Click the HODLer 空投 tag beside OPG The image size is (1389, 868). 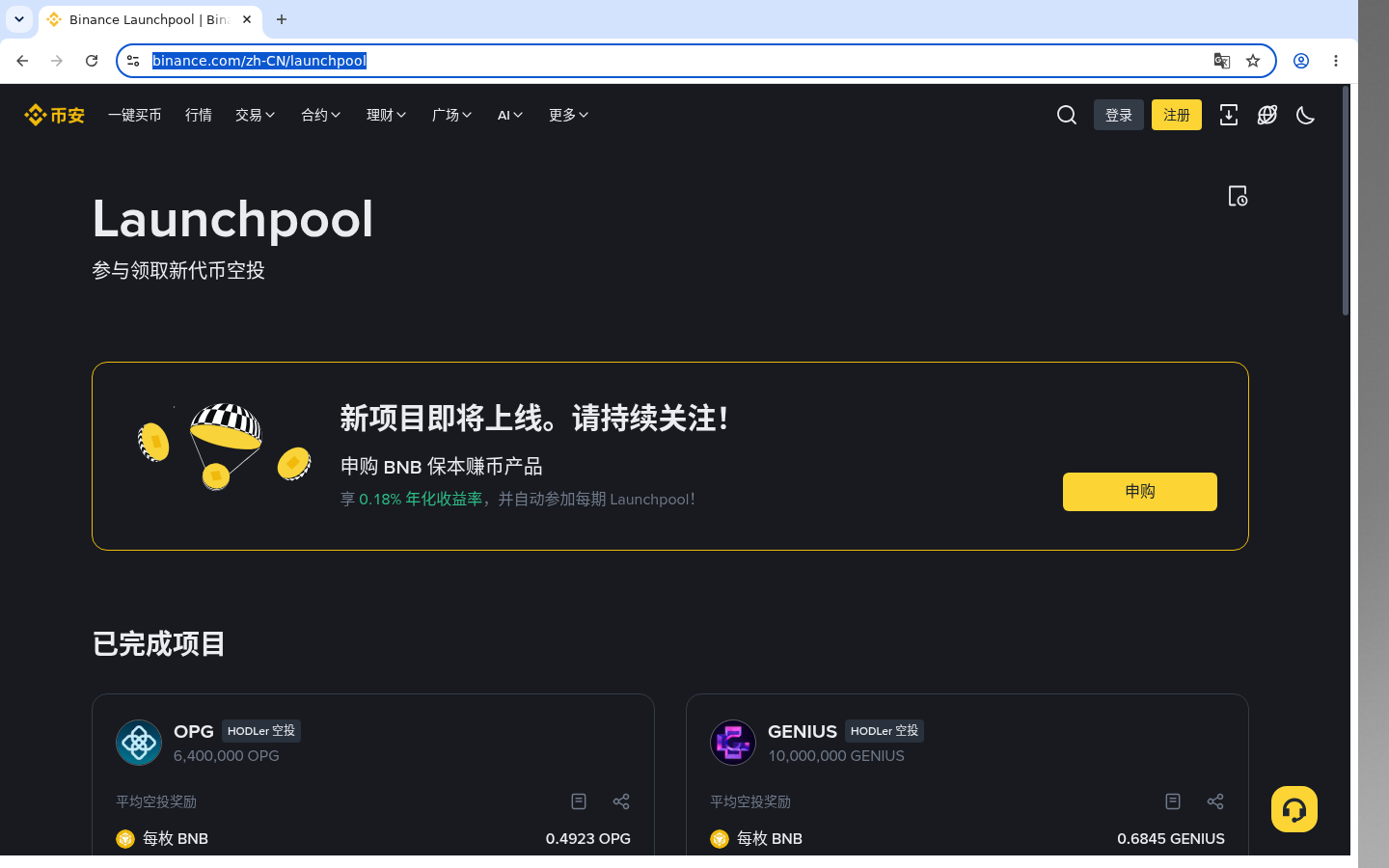[261, 731]
